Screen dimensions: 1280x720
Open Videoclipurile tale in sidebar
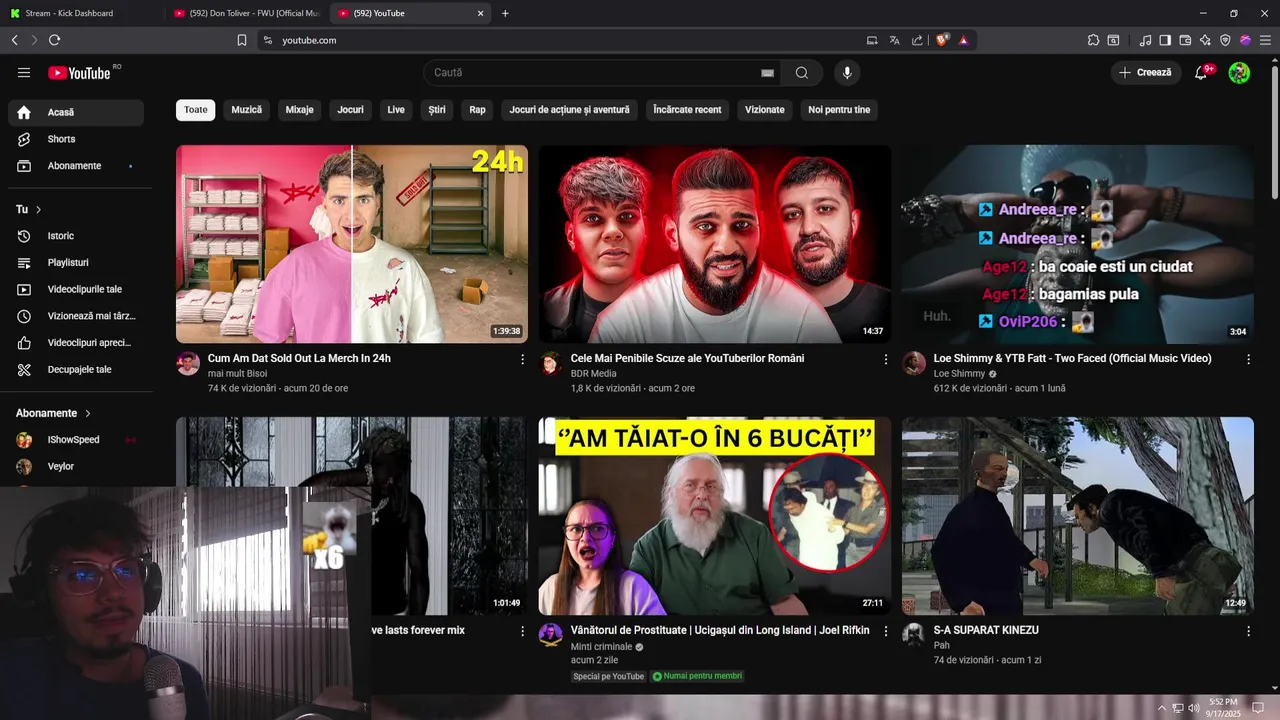pos(76,289)
